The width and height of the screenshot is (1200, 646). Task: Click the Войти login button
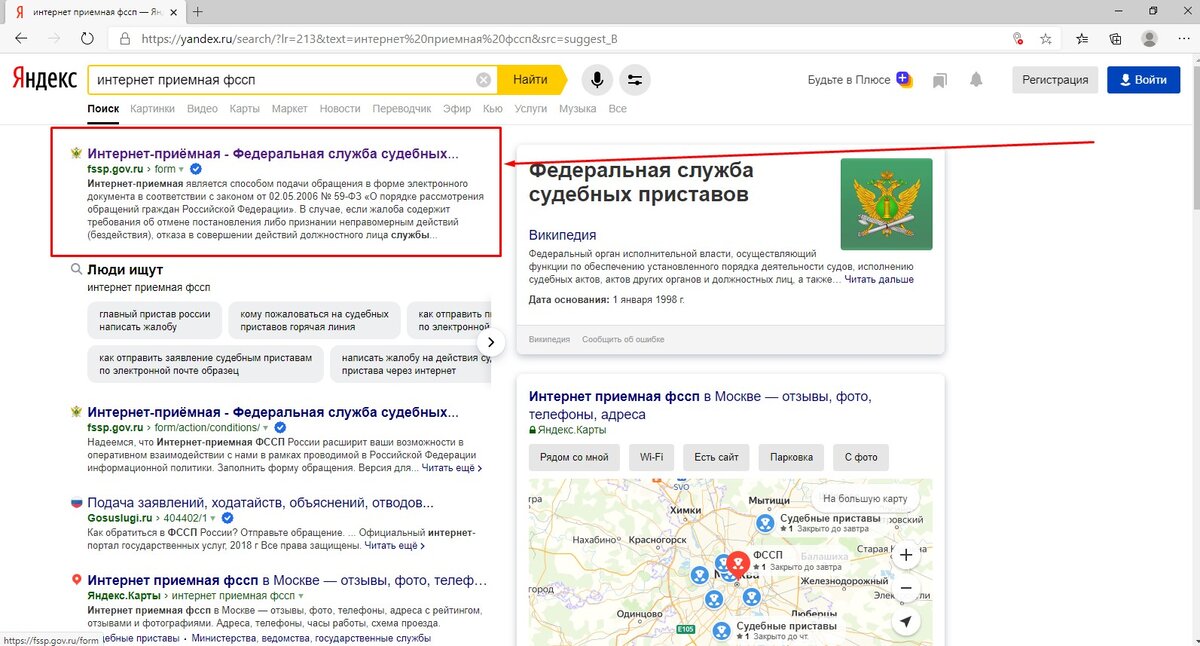coord(1143,80)
